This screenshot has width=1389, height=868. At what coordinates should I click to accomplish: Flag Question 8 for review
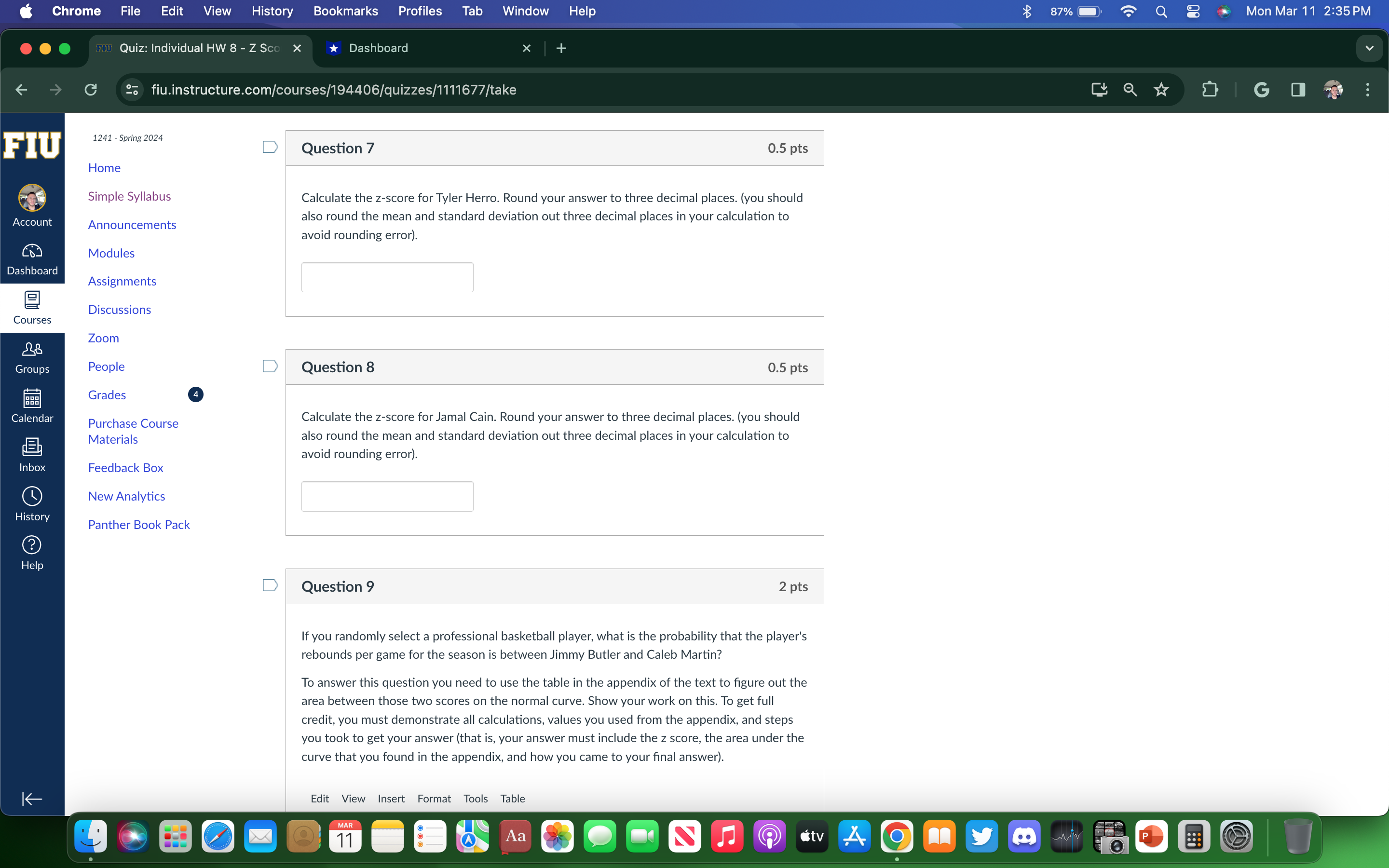270,366
